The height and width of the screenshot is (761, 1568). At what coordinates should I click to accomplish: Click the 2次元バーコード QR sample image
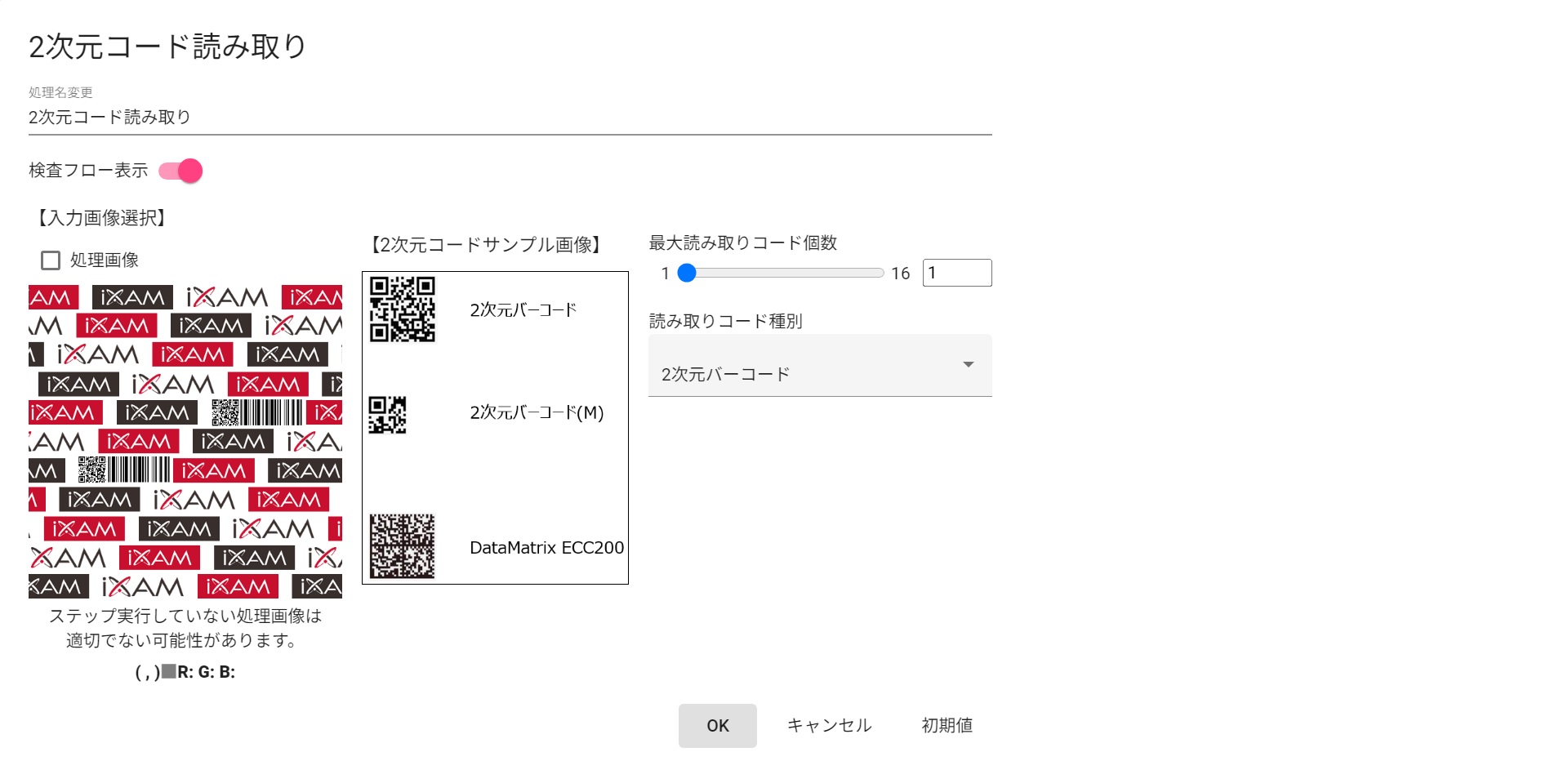[x=402, y=309]
